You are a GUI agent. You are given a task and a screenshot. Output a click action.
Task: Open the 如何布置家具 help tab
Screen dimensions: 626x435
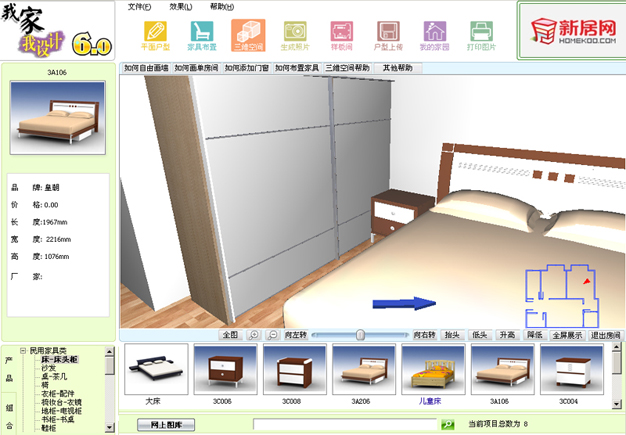point(297,68)
